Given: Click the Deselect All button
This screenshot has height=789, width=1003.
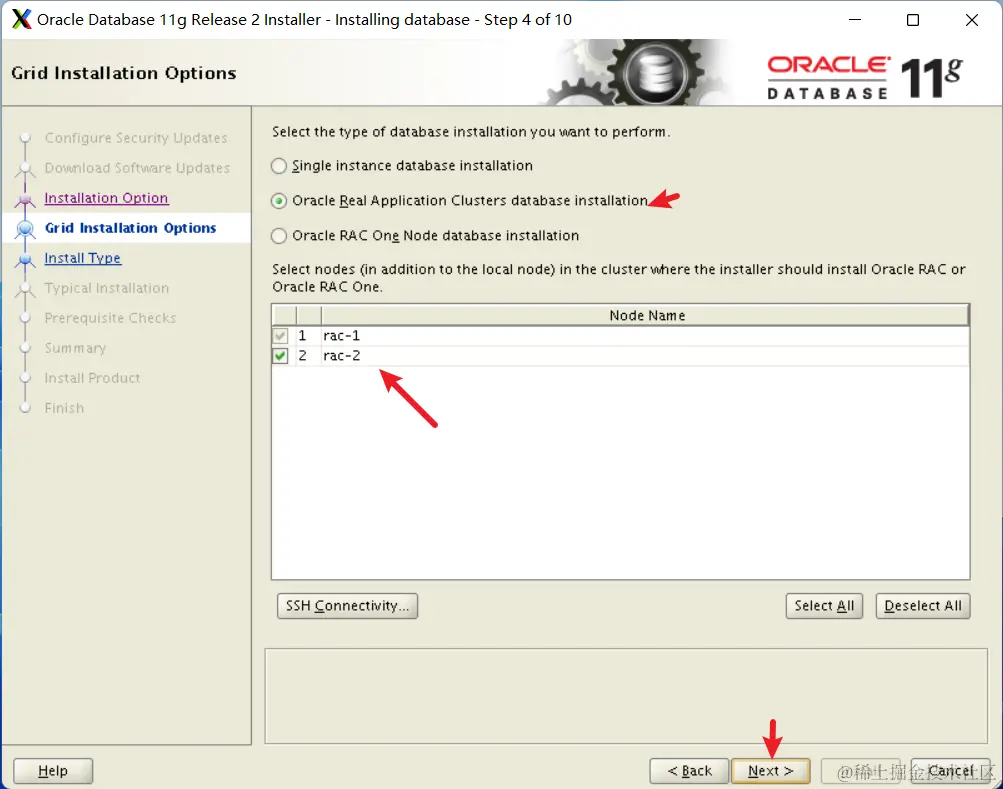Looking at the screenshot, I should coord(922,606).
